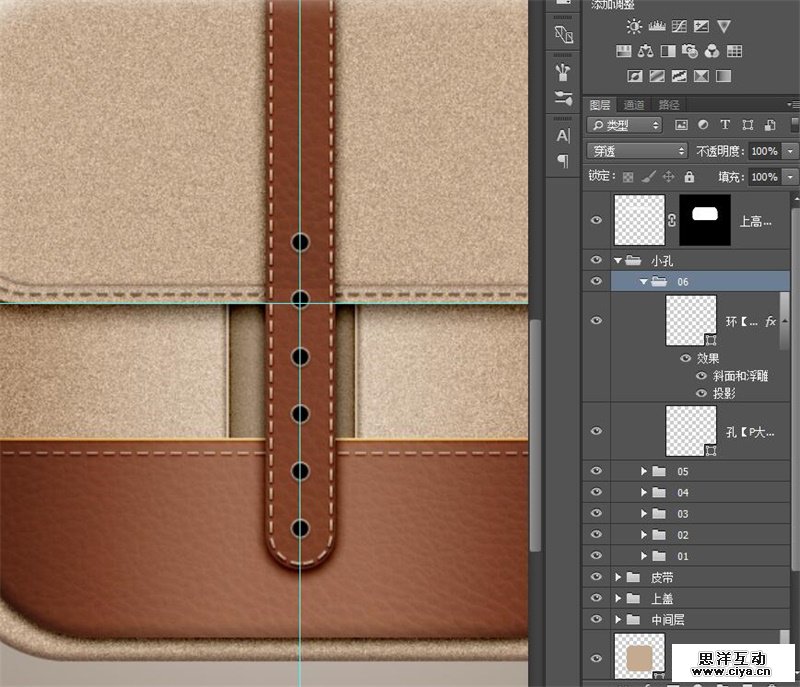This screenshot has height=687, width=800.
Task: Collapse the 06 layer group
Action: point(644,282)
